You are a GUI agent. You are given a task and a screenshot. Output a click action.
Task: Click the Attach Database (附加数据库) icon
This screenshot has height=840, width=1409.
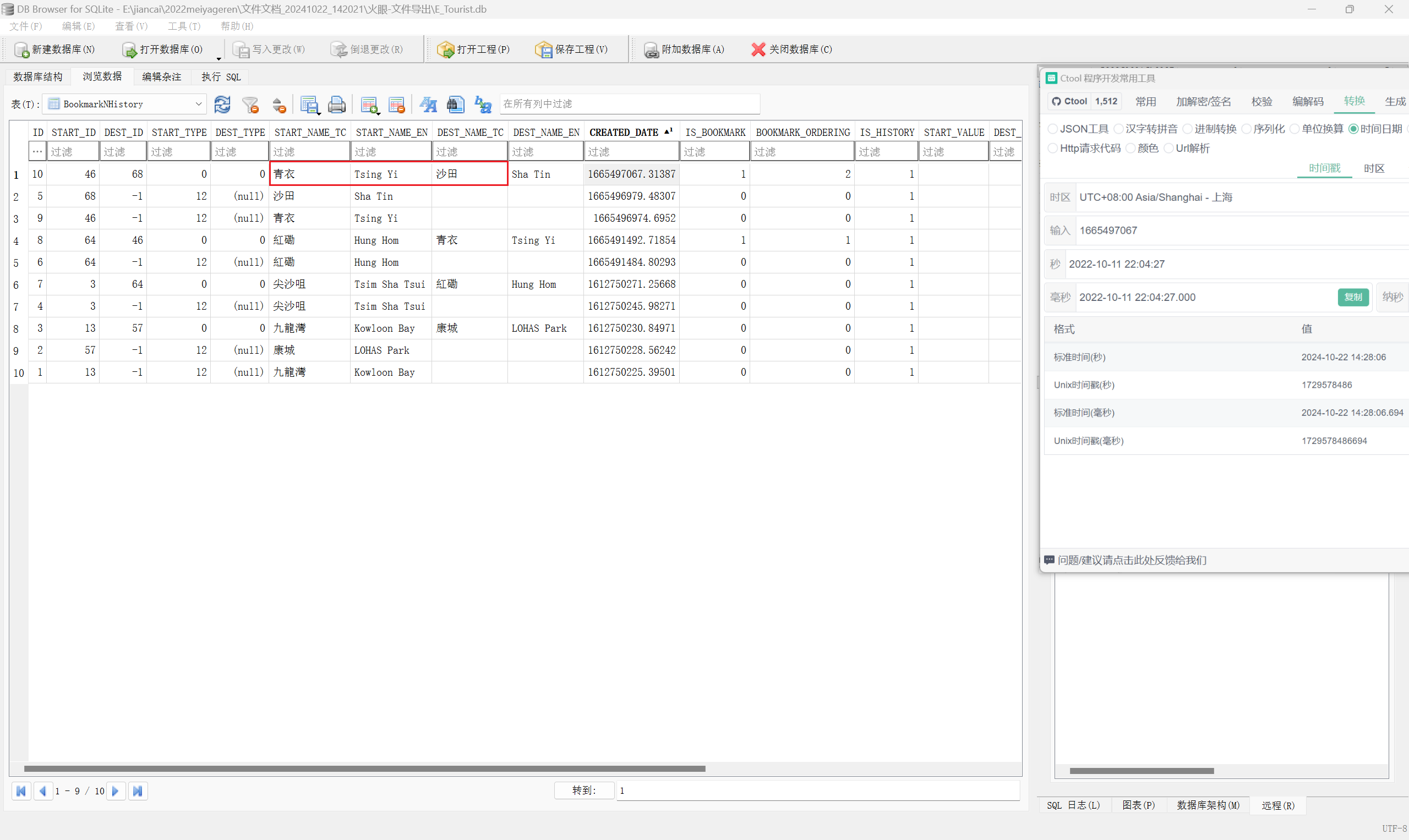coord(652,50)
